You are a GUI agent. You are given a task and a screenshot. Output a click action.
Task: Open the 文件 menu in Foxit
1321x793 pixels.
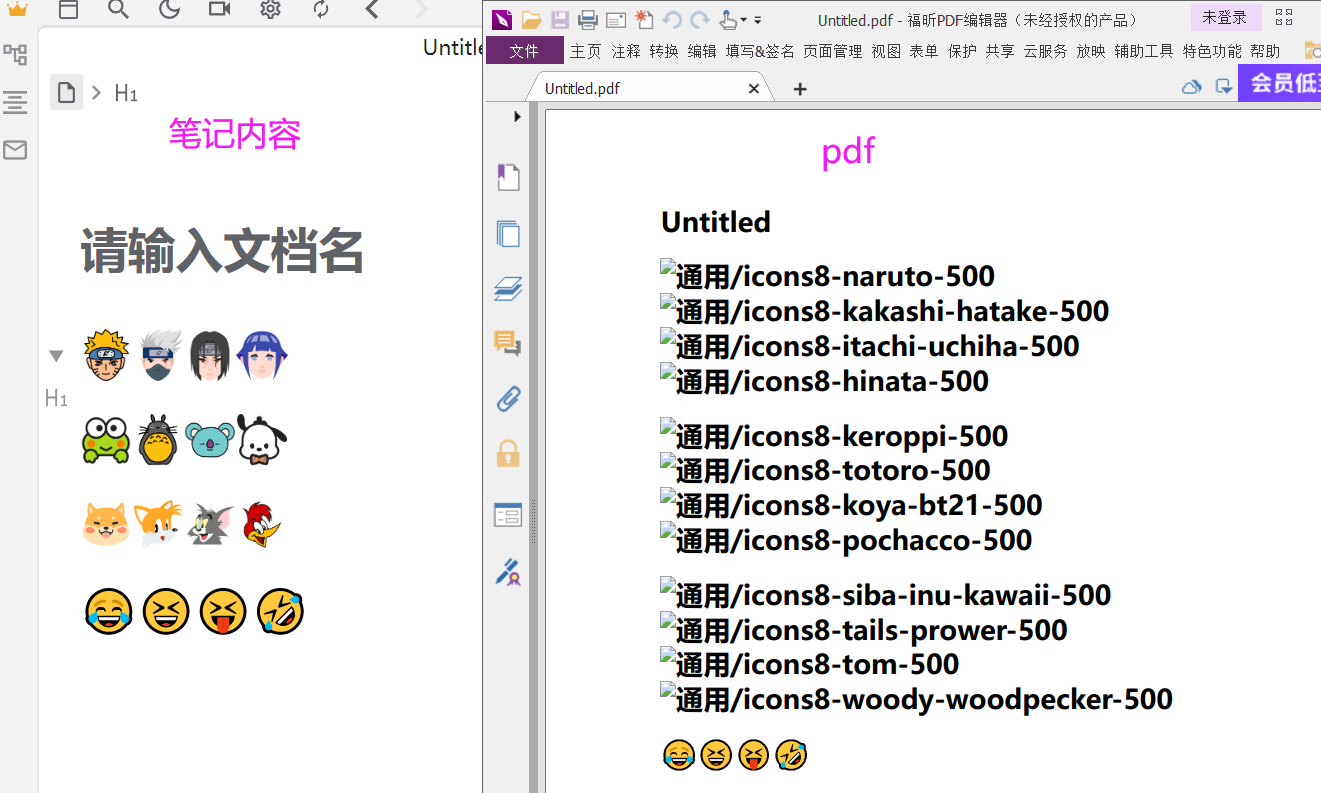[x=524, y=51]
